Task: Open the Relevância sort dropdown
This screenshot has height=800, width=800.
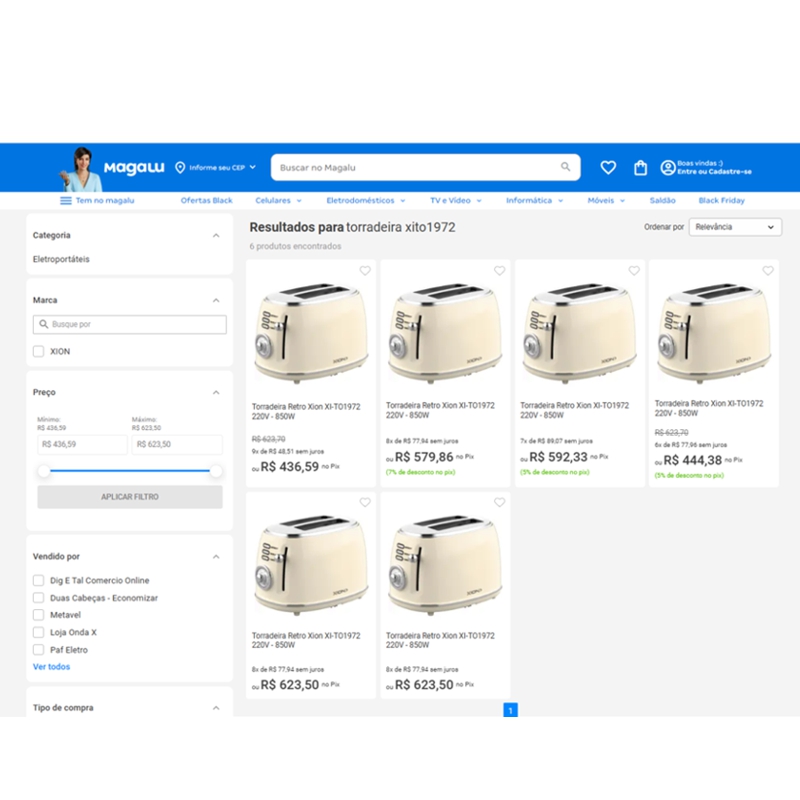Action: tap(734, 227)
